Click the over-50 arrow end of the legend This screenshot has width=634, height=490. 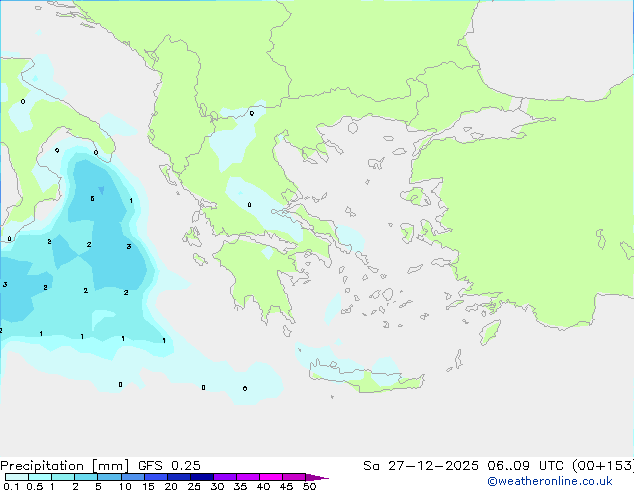(317, 477)
